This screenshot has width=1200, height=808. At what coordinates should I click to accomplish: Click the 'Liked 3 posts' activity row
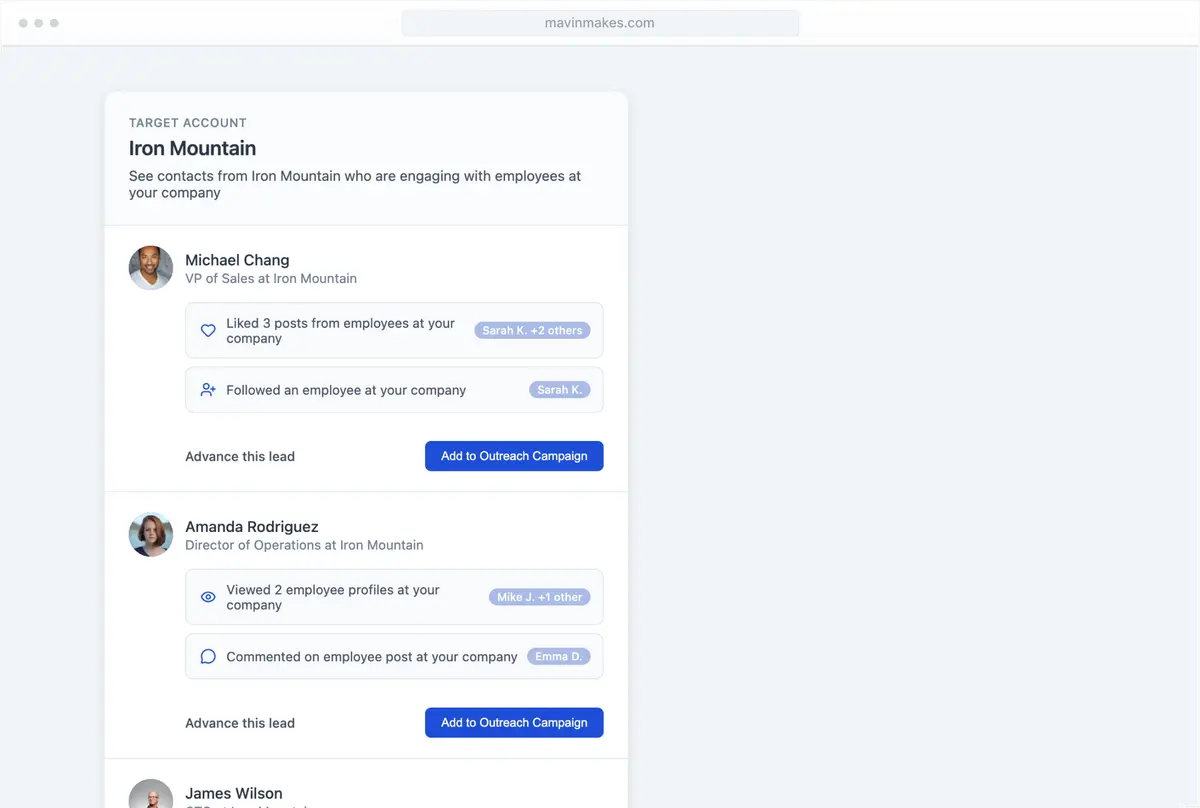340,331
